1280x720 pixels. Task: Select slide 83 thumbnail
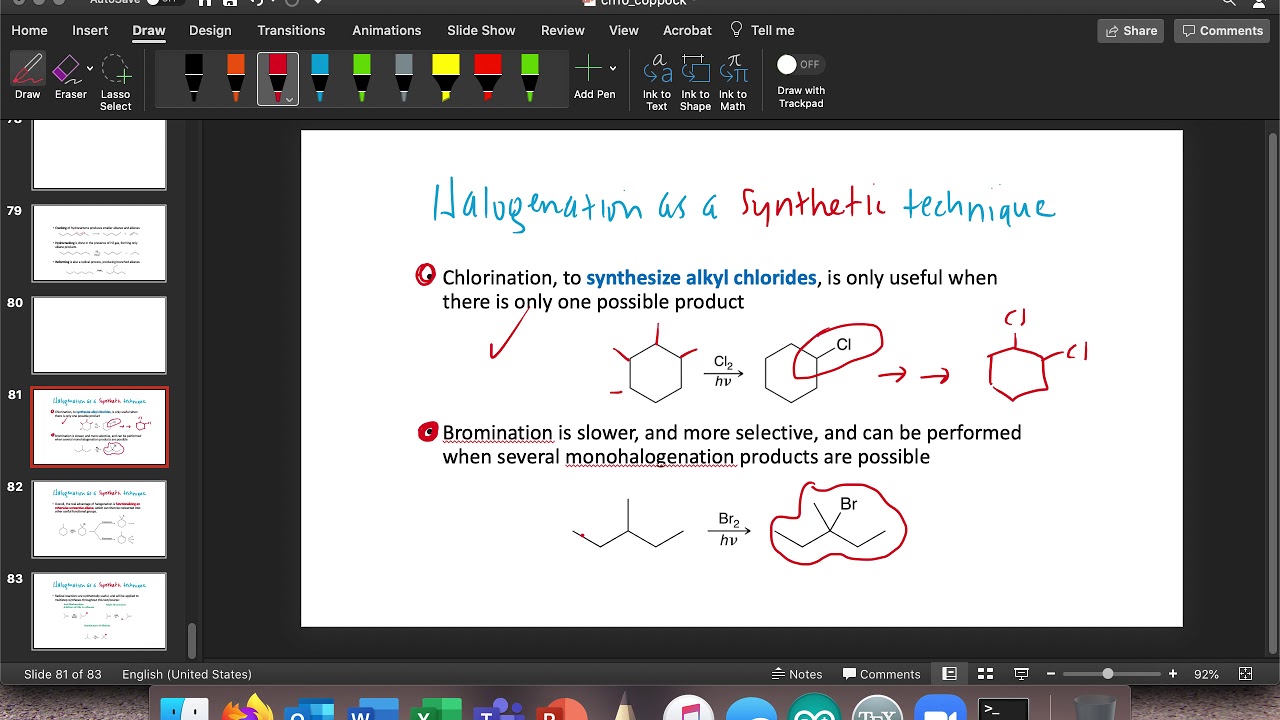[99, 611]
